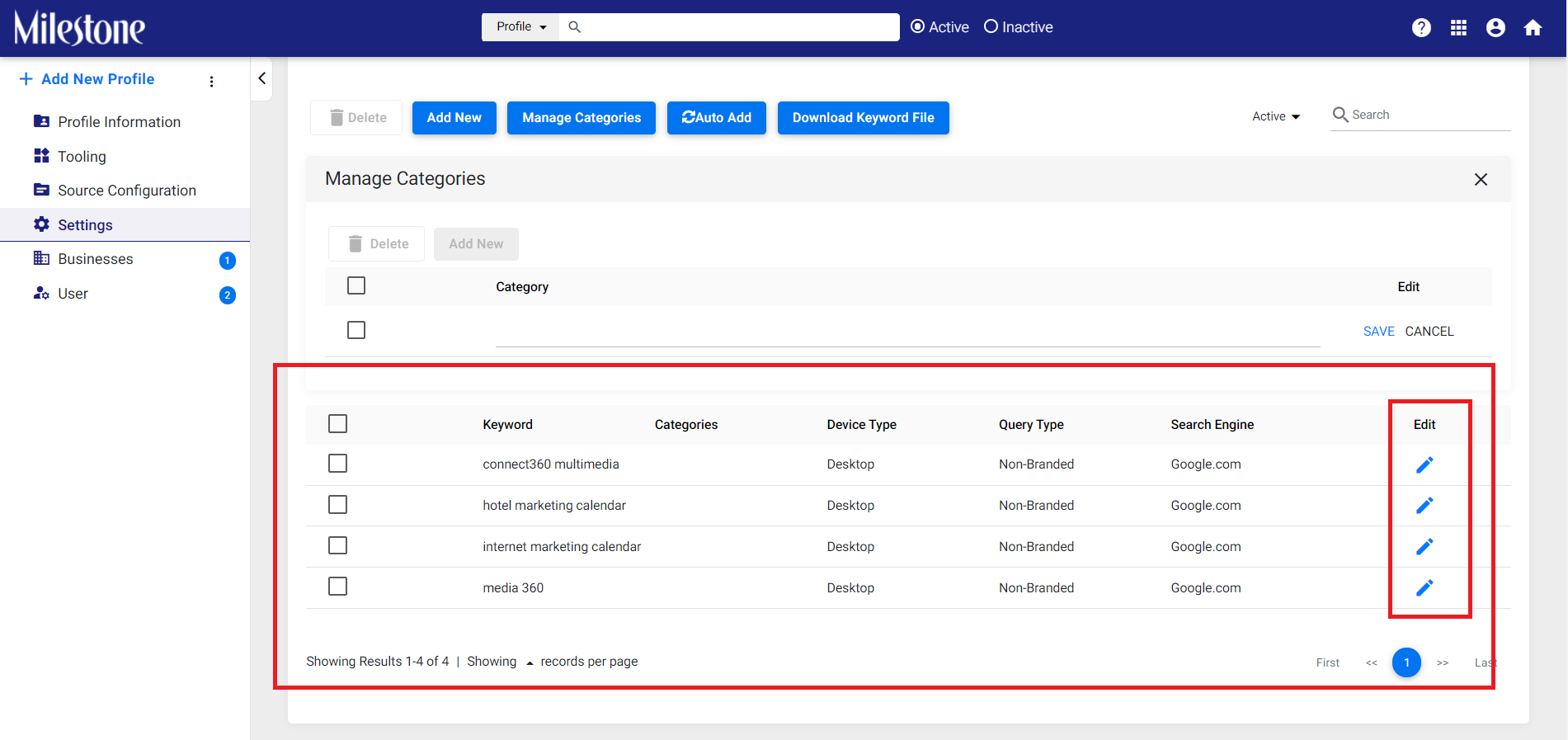Open the Active status filter dropdown
The width and height of the screenshot is (1568, 740).
pos(1276,116)
